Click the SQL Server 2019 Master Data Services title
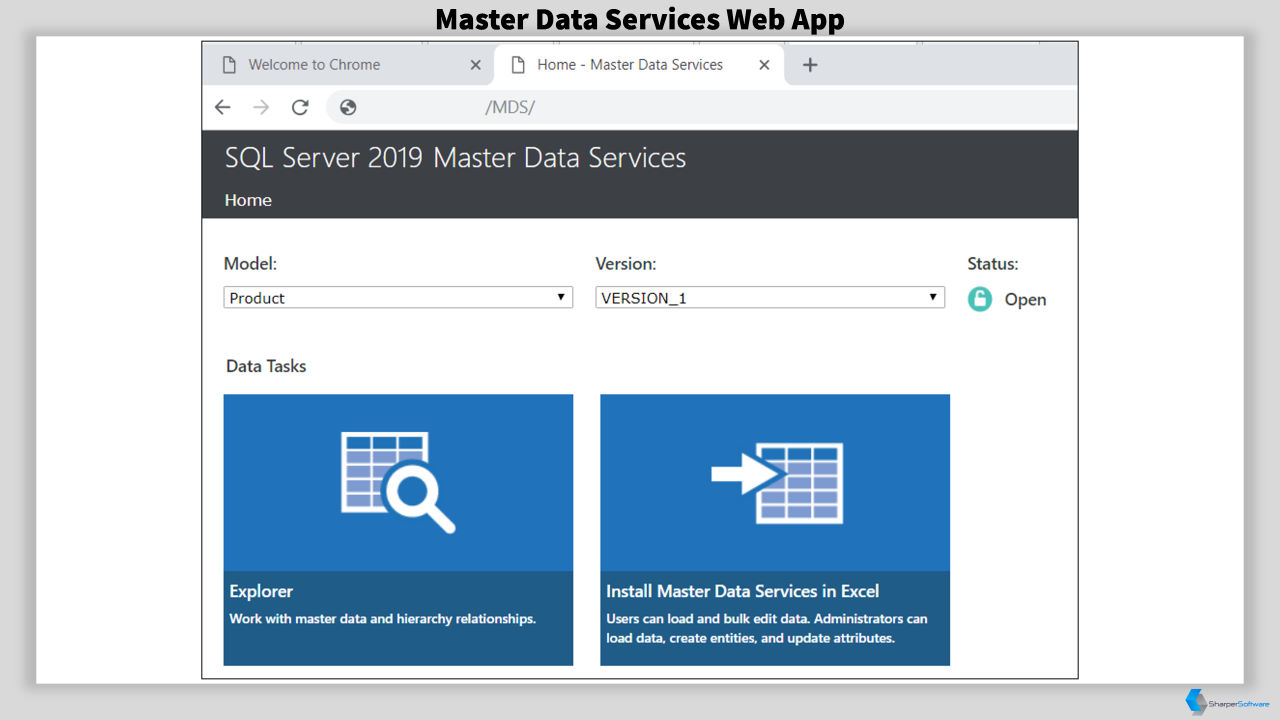The height and width of the screenshot is (720, 1280). click(455, 158)
